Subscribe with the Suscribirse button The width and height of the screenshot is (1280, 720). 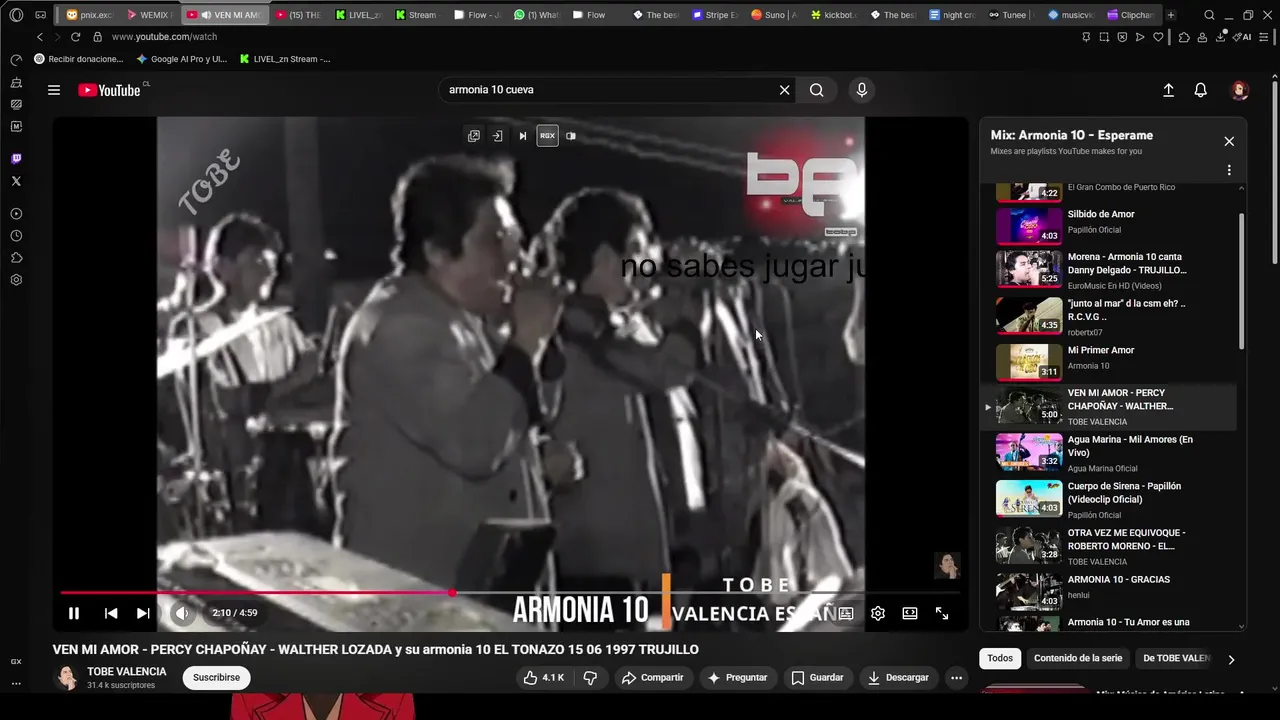pos(216,678)
